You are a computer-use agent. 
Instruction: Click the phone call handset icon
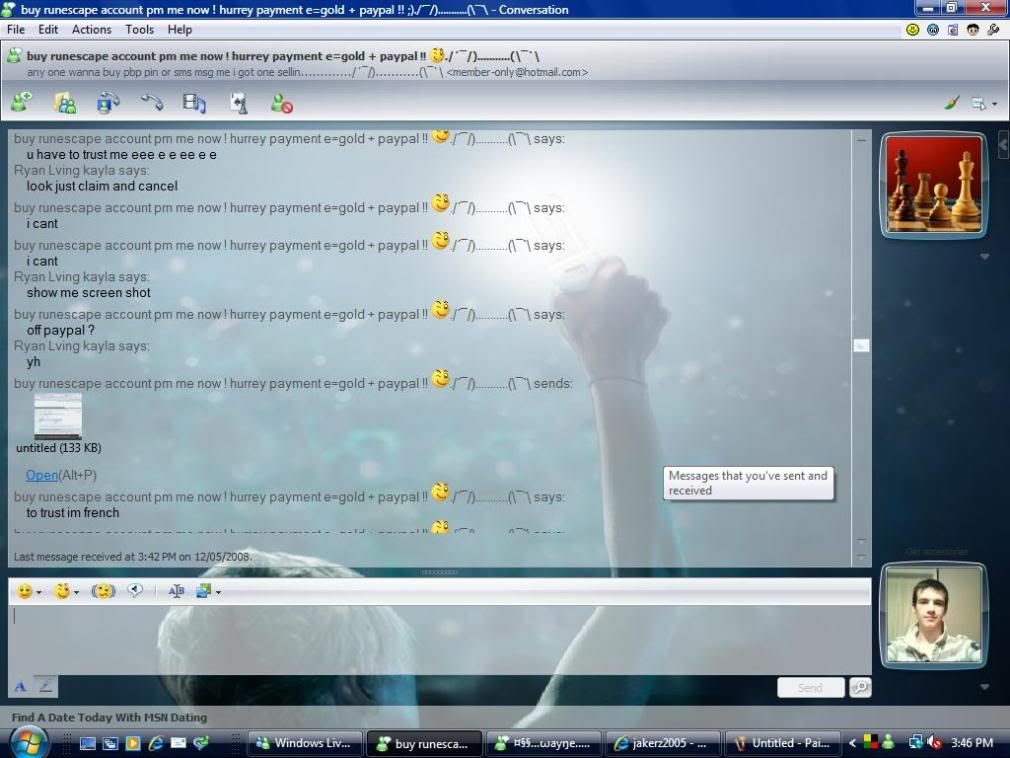point(152,102)
